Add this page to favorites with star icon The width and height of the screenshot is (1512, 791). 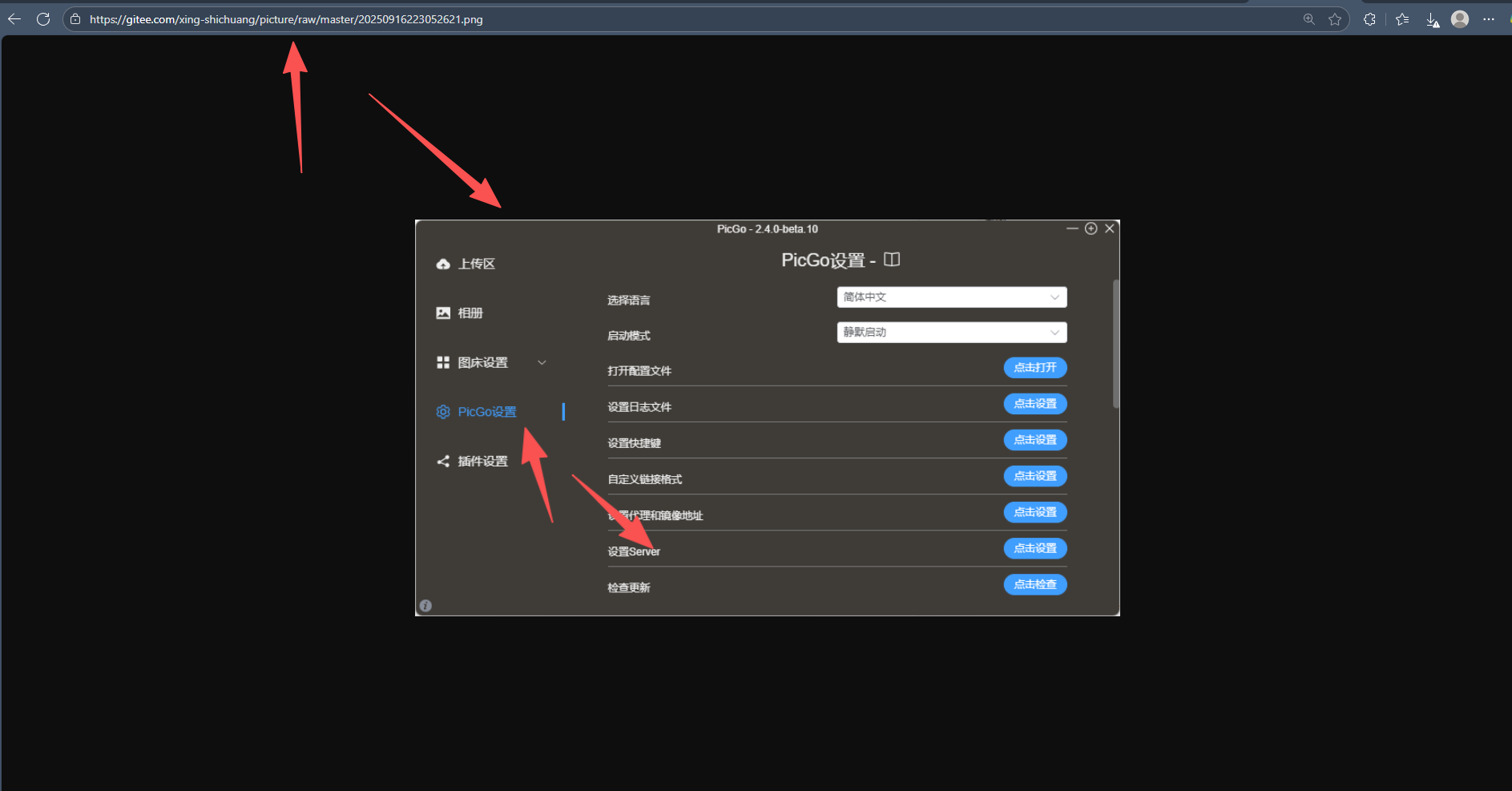click(x=1335, y=19)
